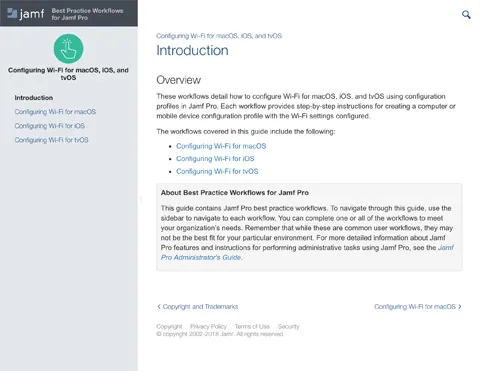Go to next page Configuring Wi-Fi for macOS

[x=414, y=306]
